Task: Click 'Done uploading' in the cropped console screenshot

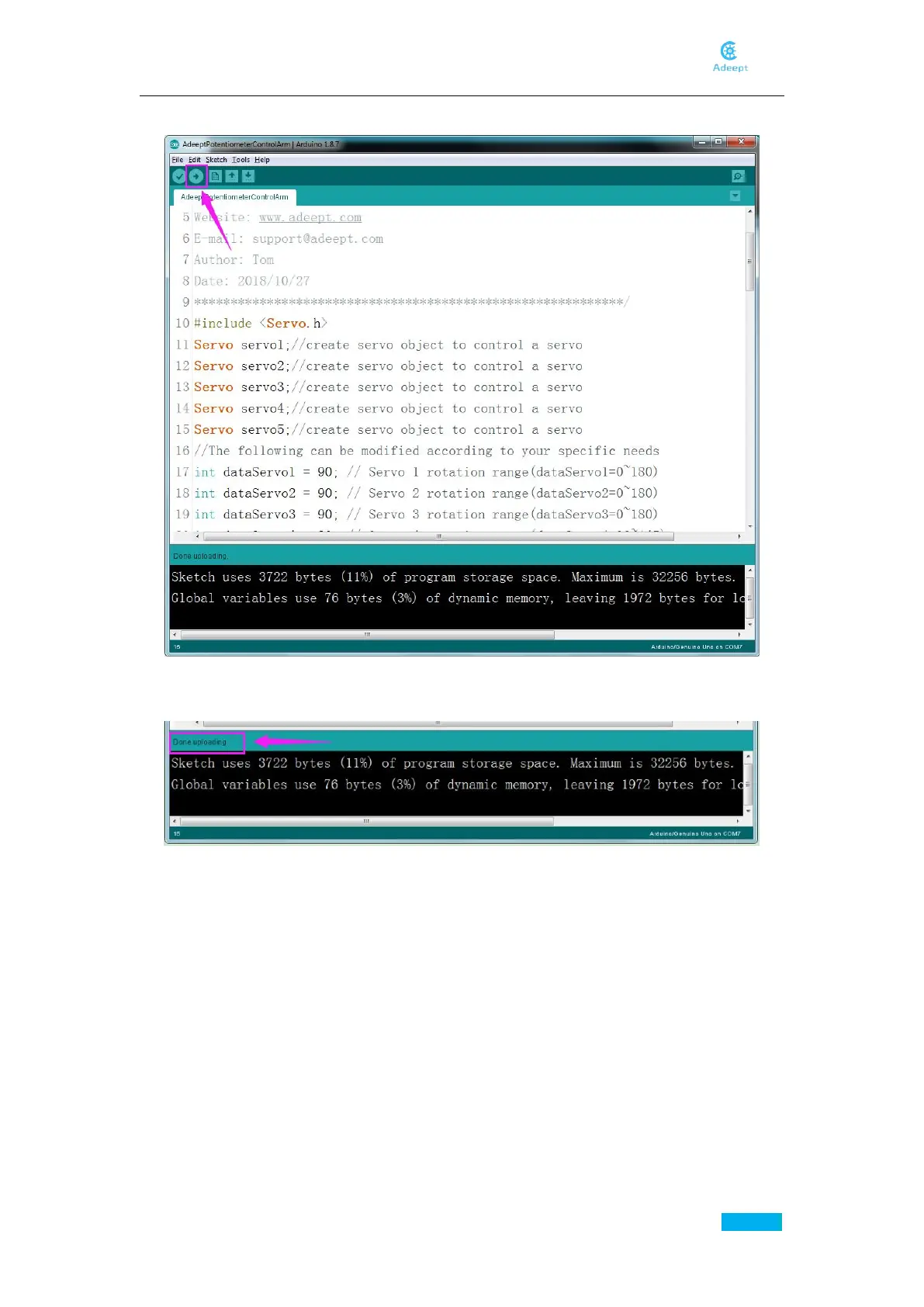Action: coord(199,742)
